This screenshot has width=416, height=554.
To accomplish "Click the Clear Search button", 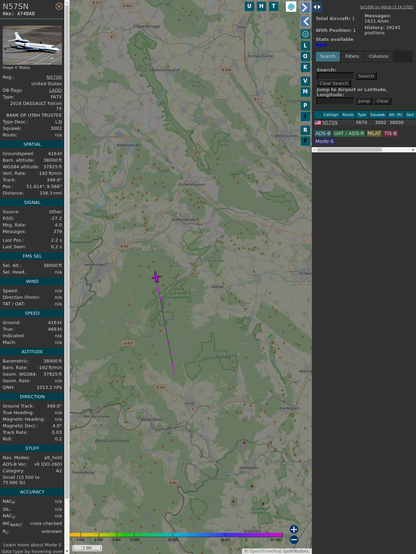I will tap(334, 83).
